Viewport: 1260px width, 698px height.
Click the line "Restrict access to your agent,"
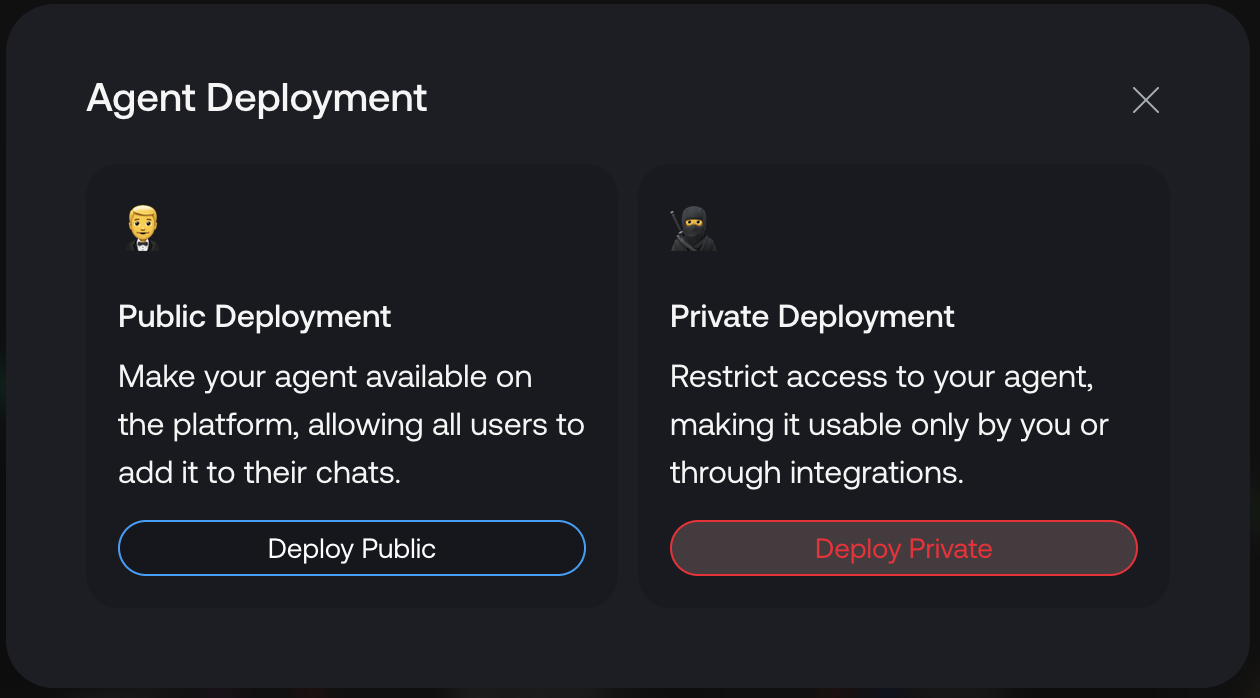(x=881, y=377)
